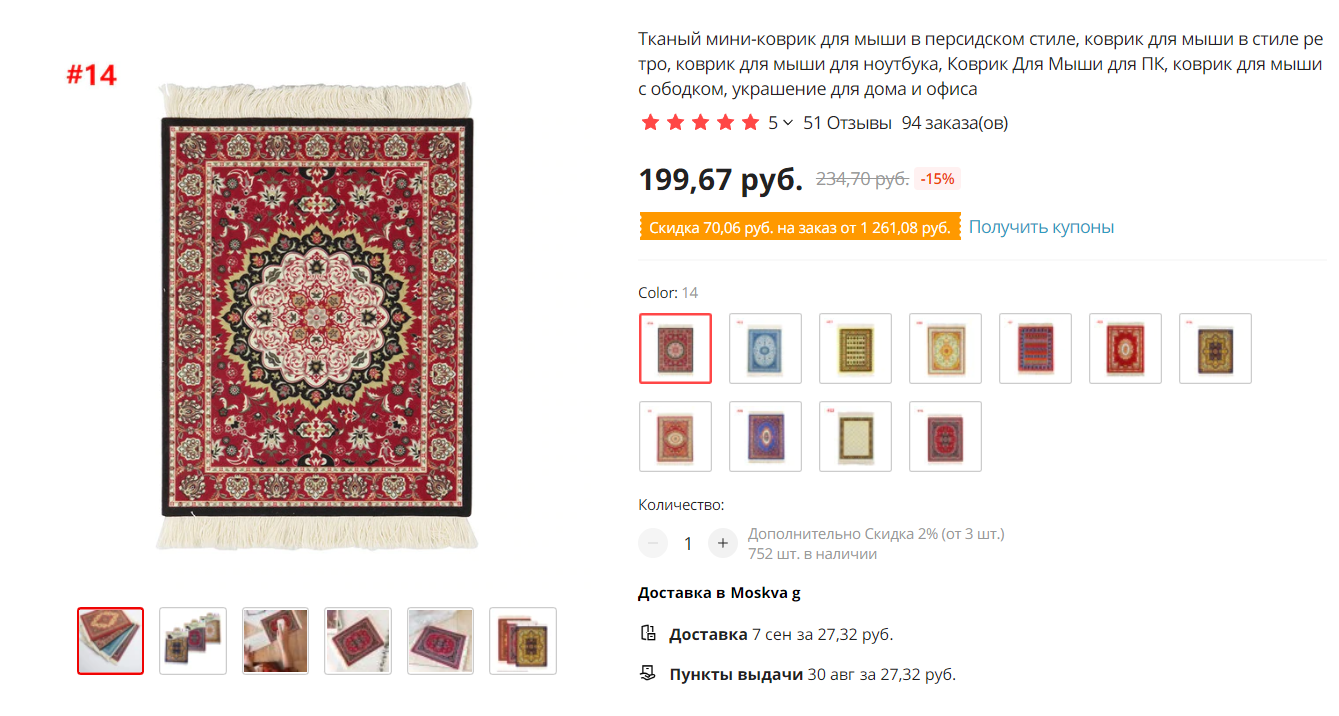Show thumbnail with hand using mouse on rug
Screen dimensions: 1339x716
coord(275,641)
